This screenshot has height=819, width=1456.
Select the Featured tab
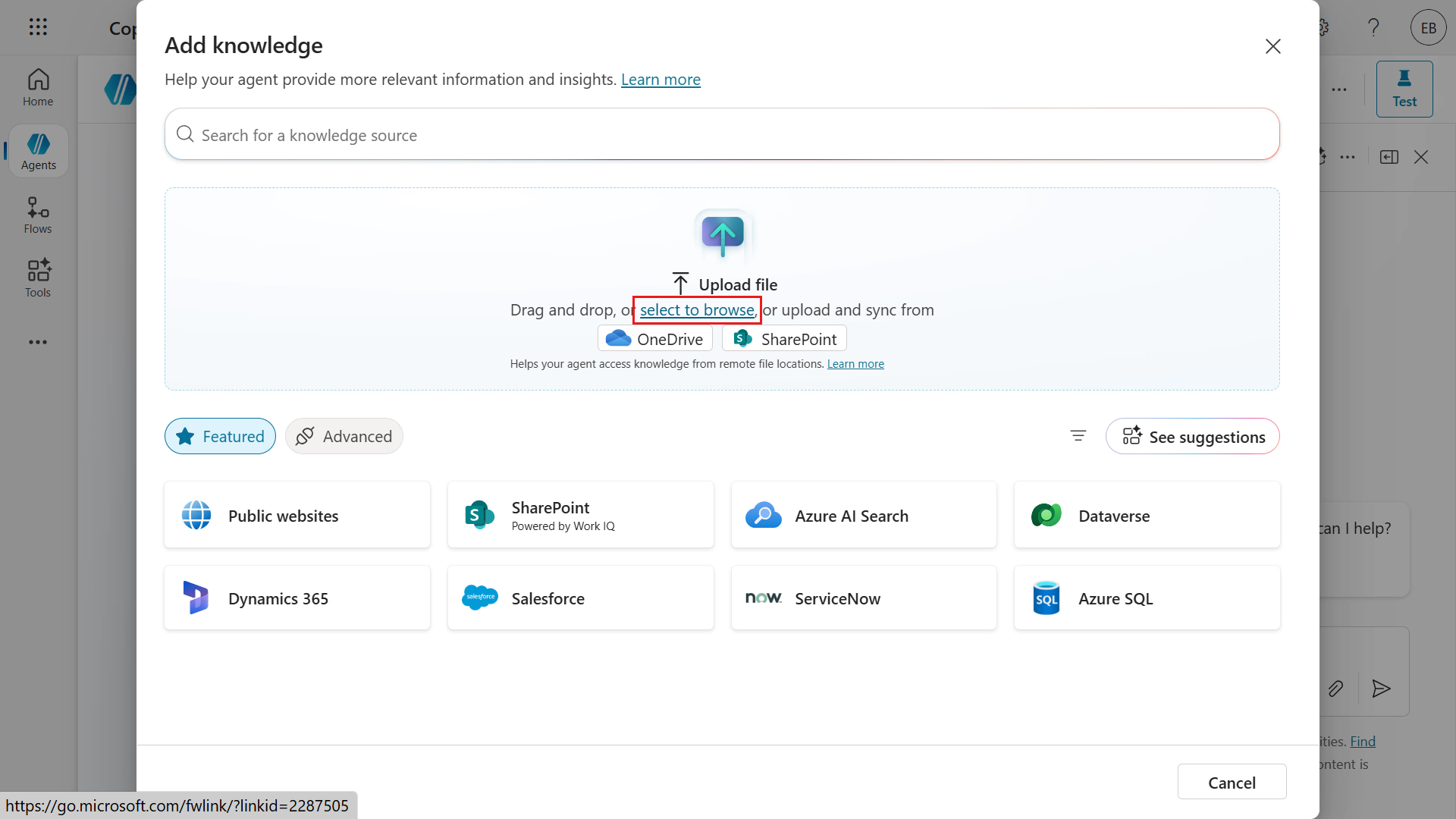click(x=219, y=436)
